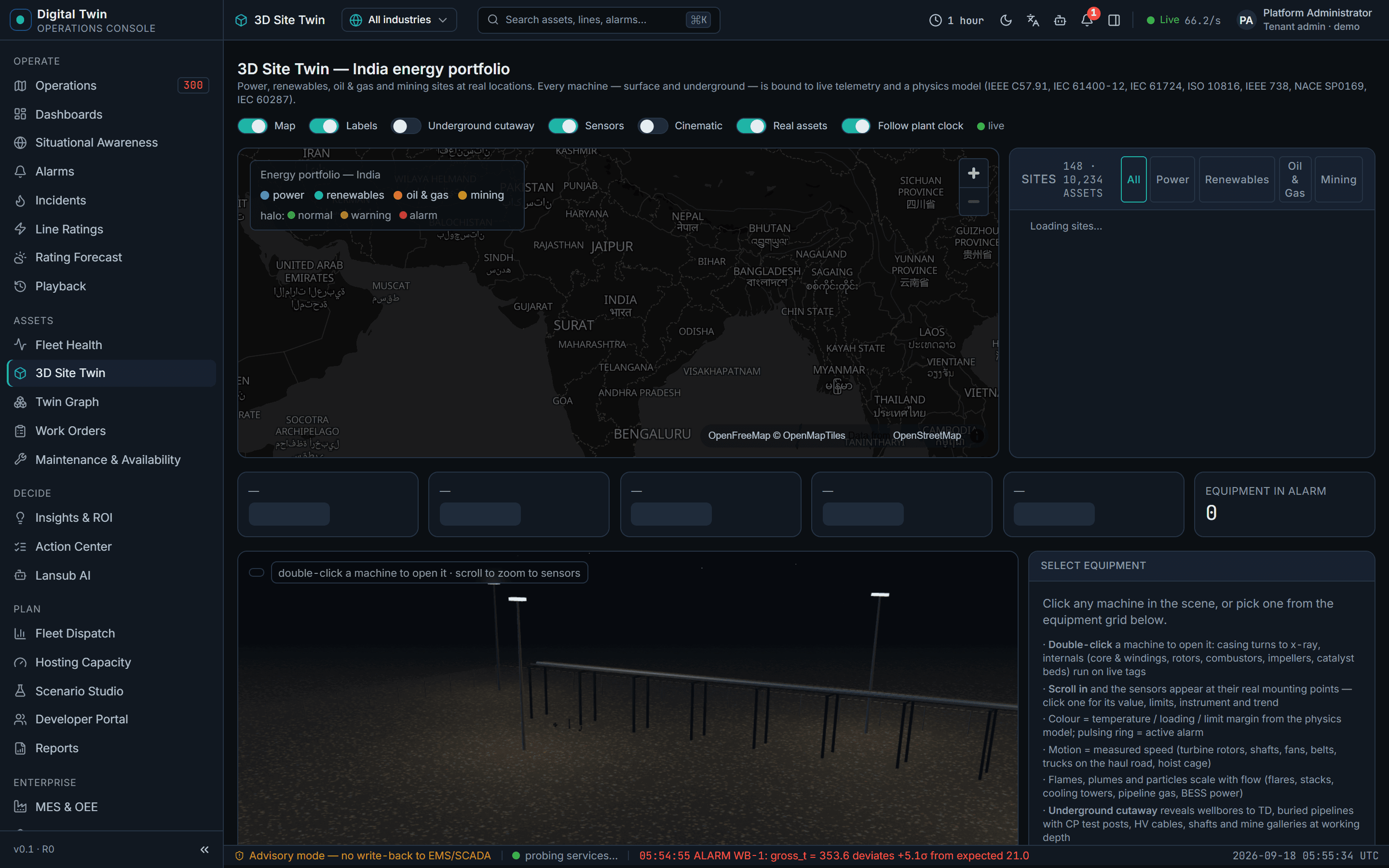Open the 1 hour time range selector

pyautogui.click(x=956, y=20)
